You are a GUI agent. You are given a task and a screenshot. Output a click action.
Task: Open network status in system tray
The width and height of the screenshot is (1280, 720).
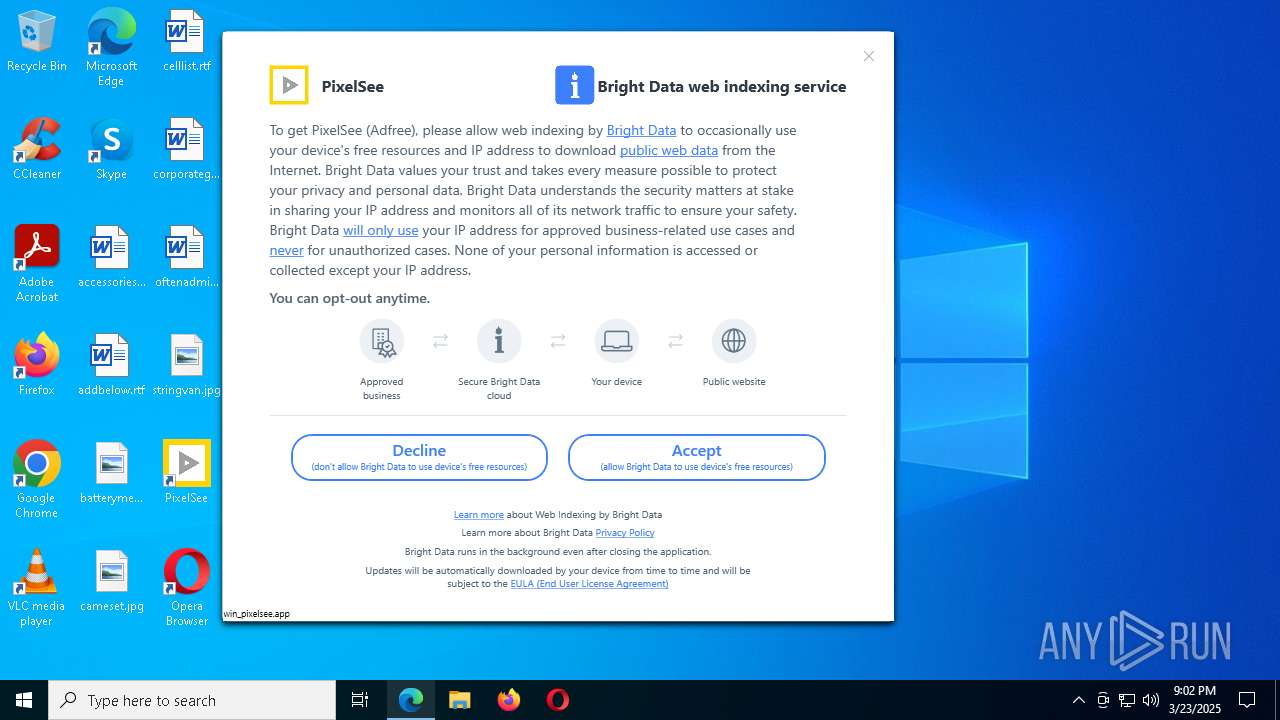click(1127, 700)
